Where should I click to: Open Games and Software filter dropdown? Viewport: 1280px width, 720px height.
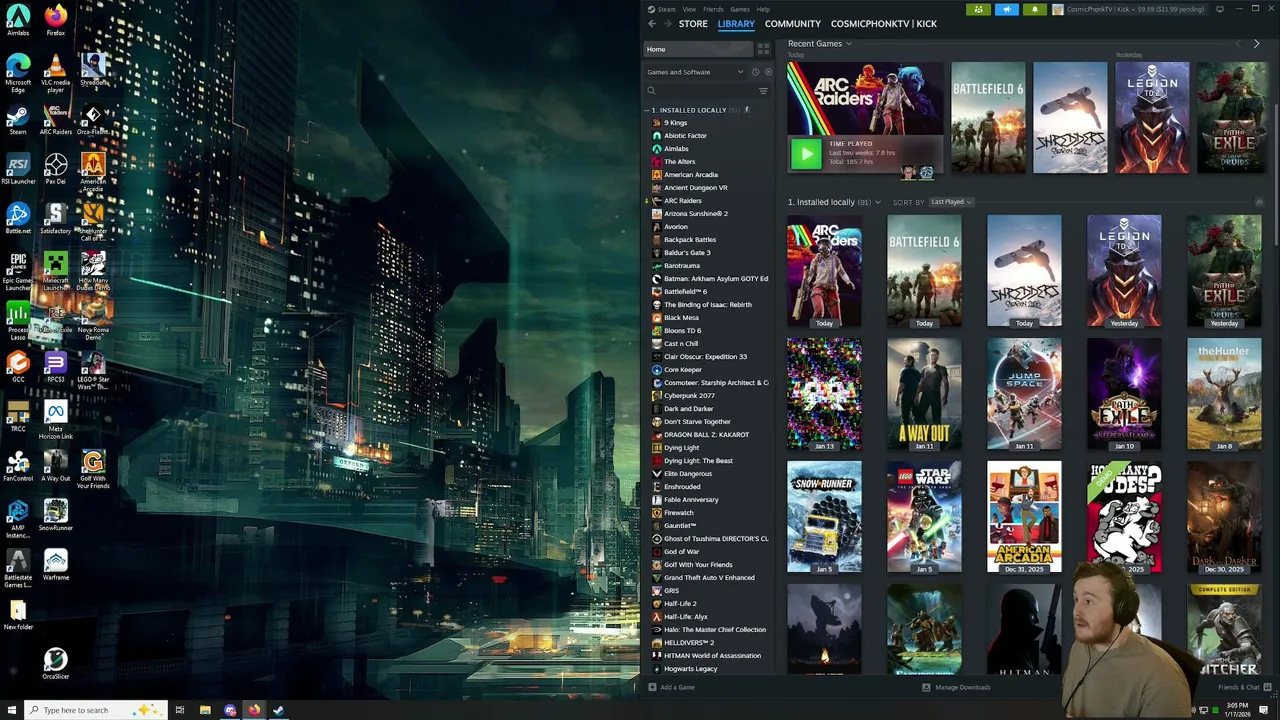694,72
